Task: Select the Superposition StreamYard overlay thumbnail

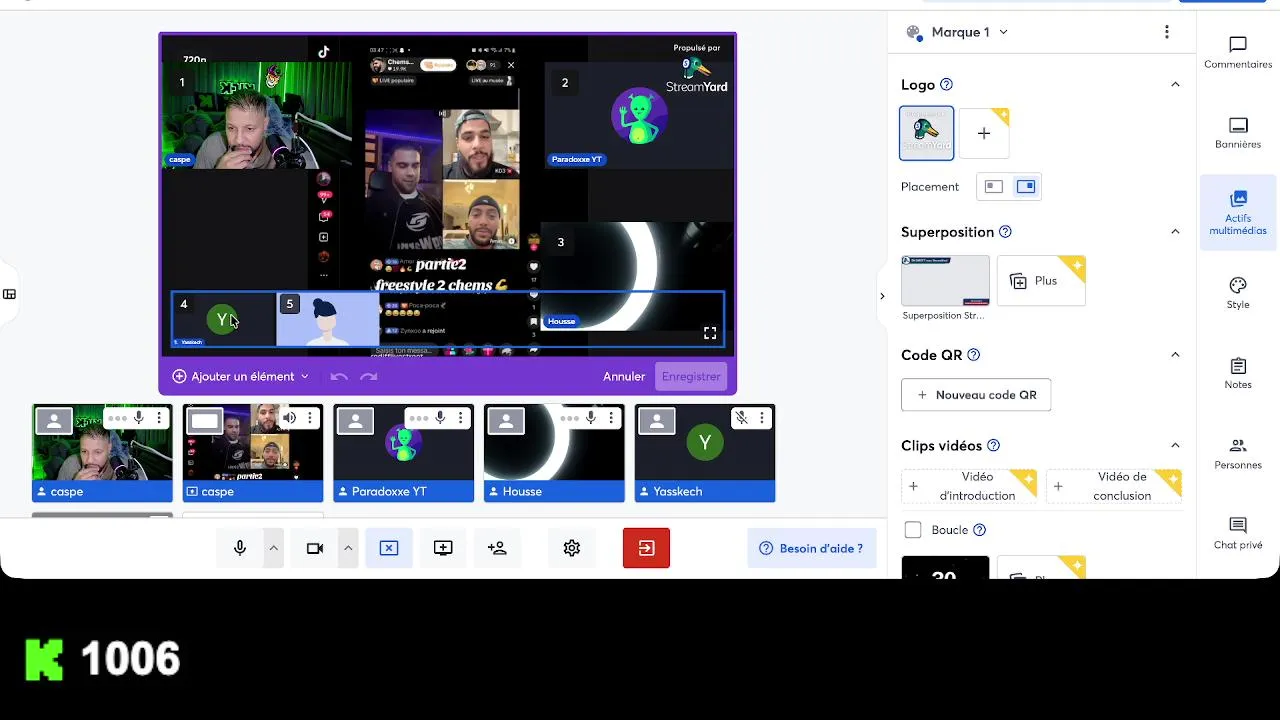Action: tap(945, 281)
